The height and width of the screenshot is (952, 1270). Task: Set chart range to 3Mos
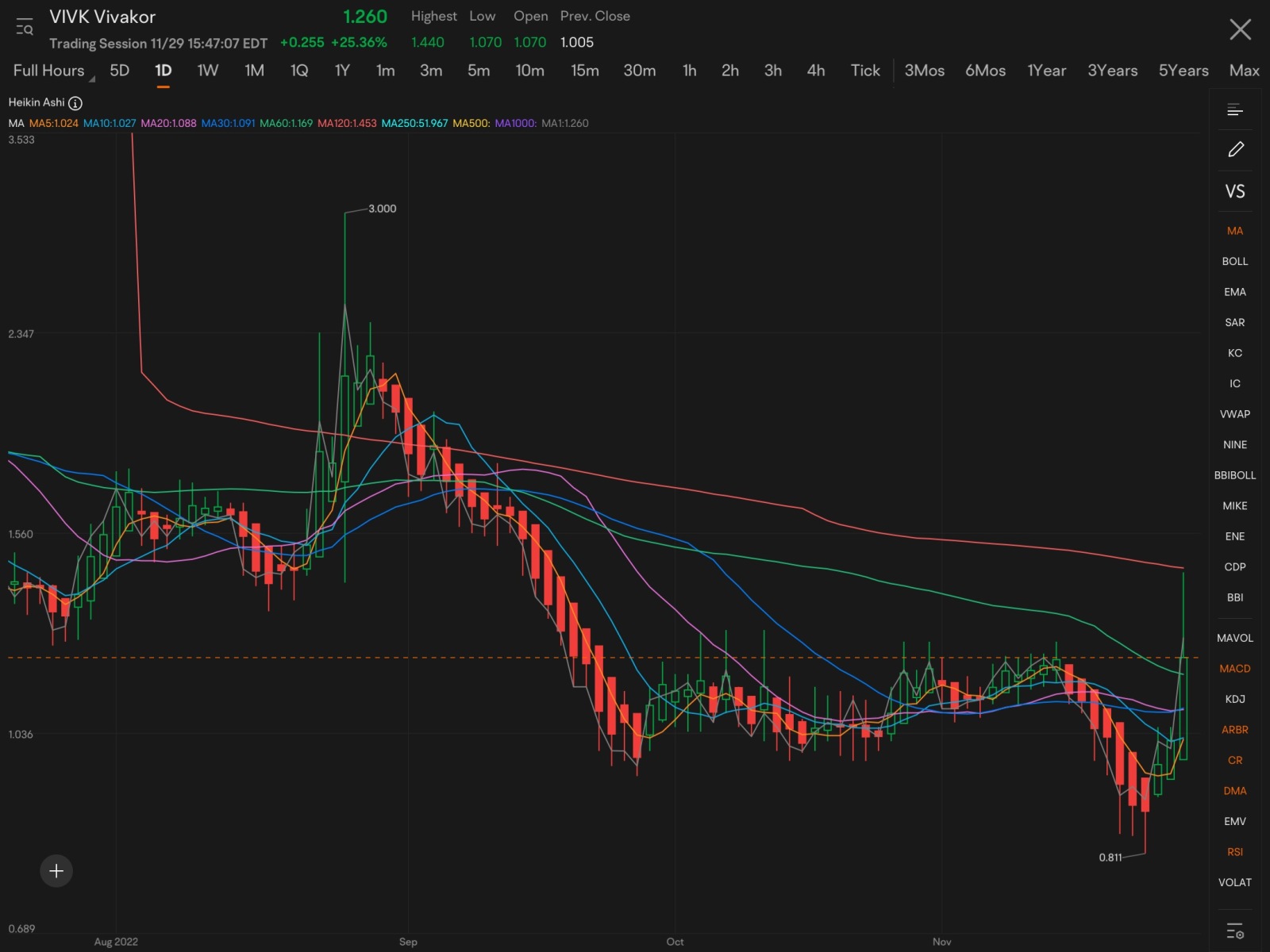(924, 71)
